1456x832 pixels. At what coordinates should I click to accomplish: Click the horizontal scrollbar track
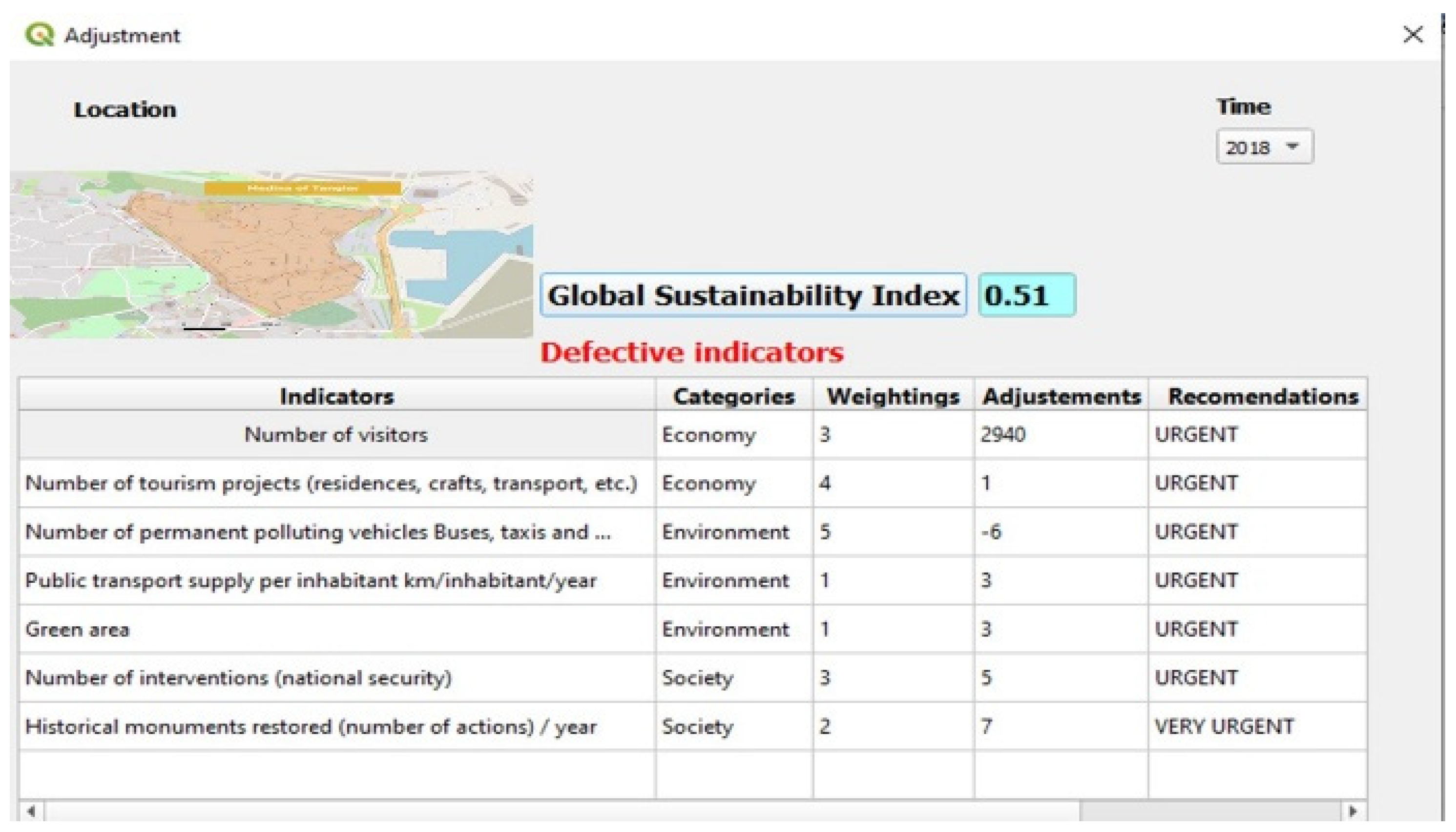tap(1210, 811)
